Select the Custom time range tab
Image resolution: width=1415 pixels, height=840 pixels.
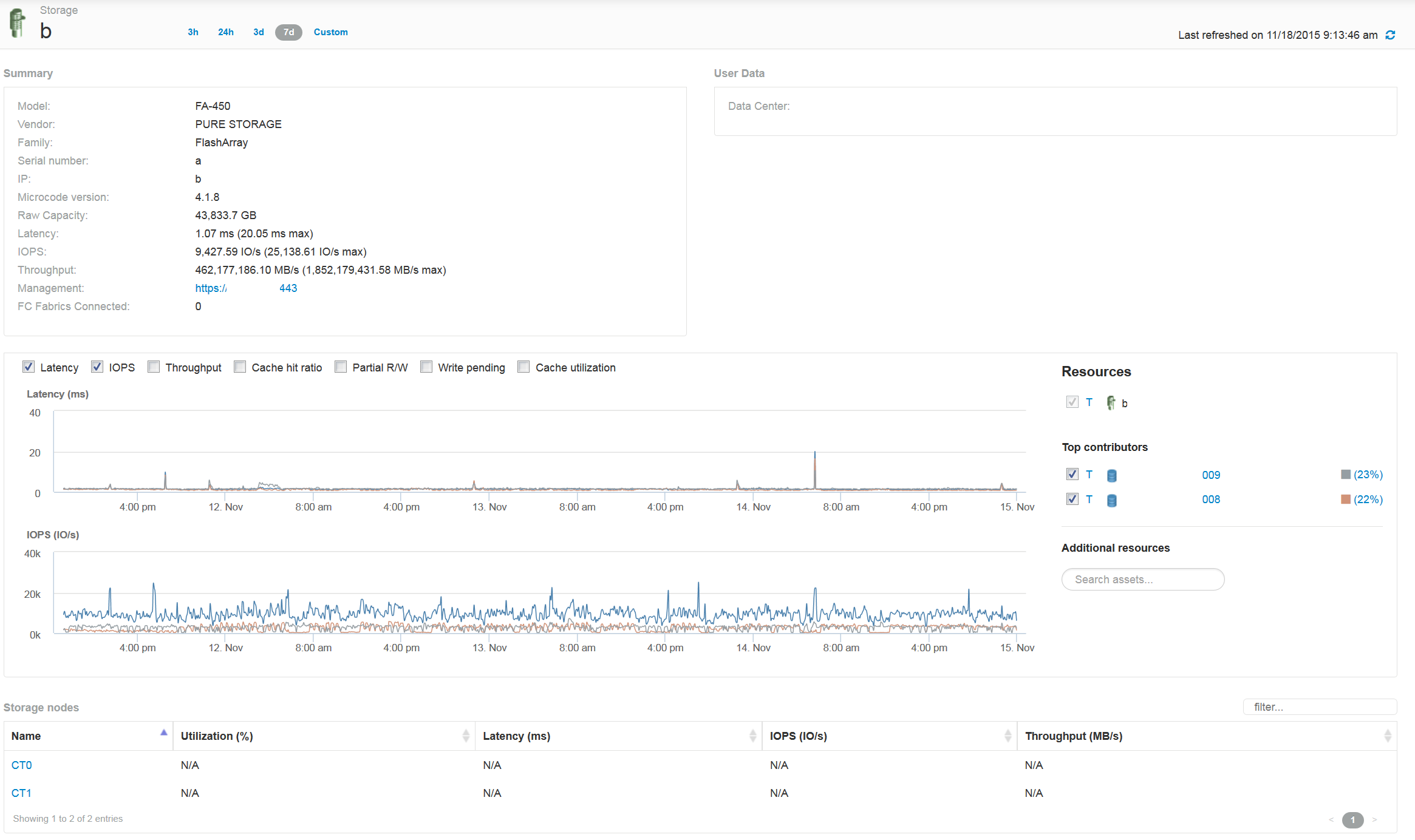coord(330,32)
